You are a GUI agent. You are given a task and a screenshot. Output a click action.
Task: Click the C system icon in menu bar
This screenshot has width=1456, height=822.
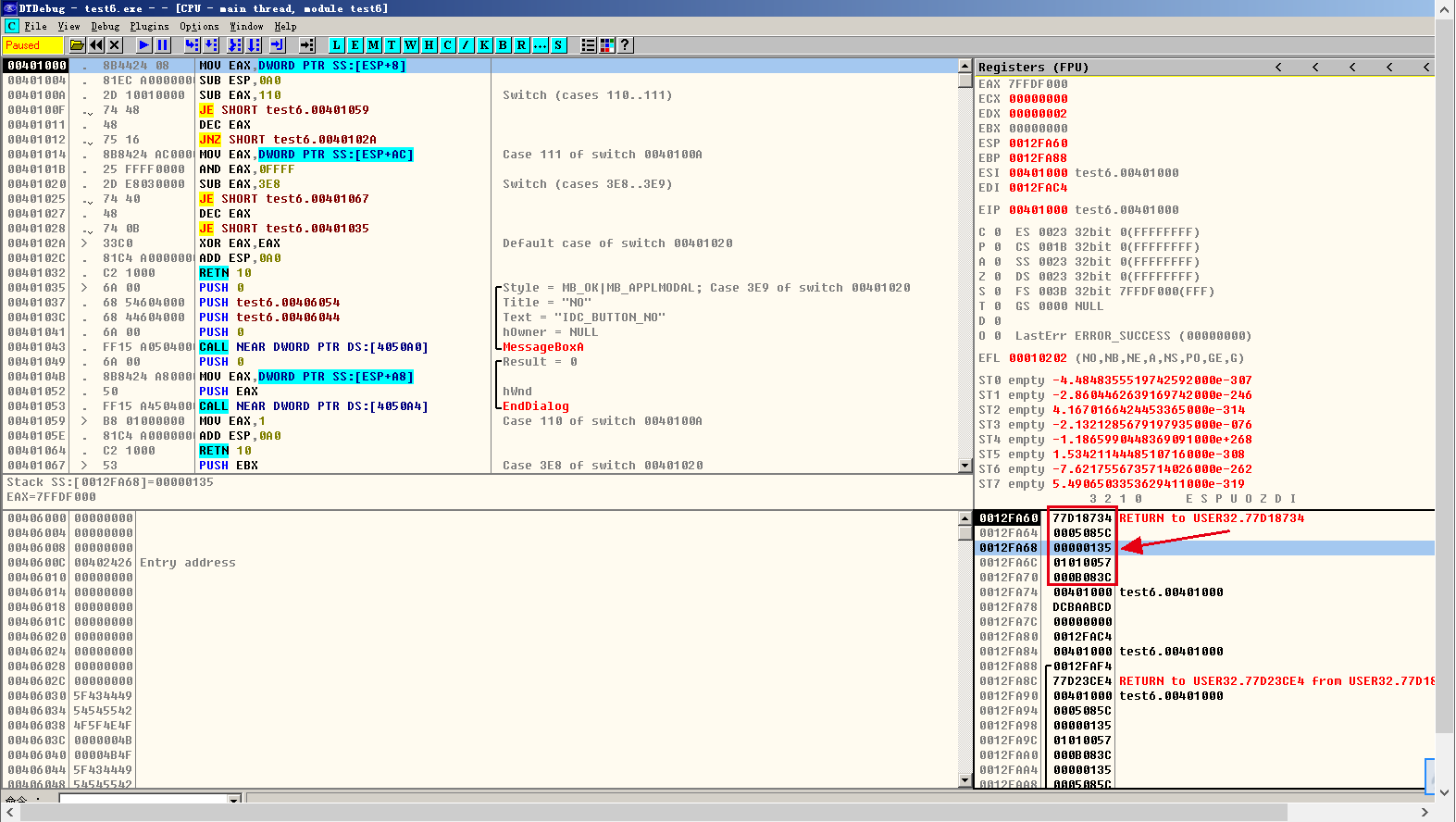coord(11,26)
